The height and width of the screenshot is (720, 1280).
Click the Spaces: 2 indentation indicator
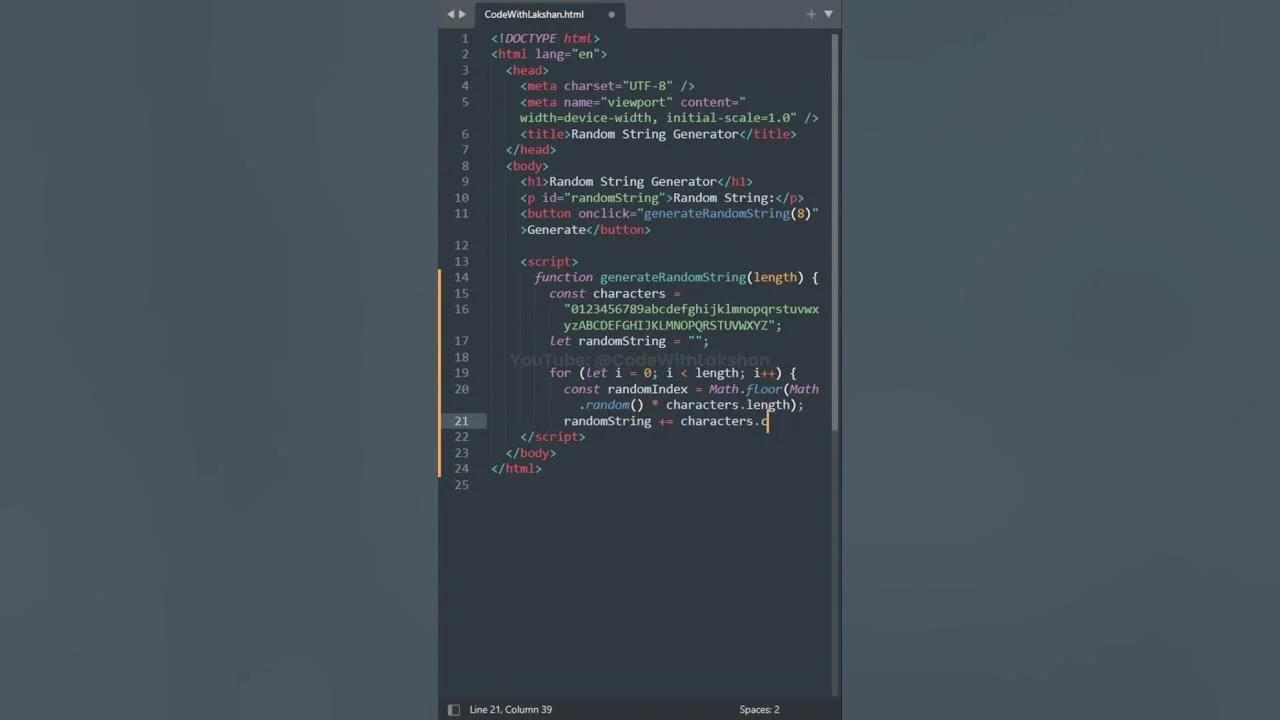tap(758, 709)
